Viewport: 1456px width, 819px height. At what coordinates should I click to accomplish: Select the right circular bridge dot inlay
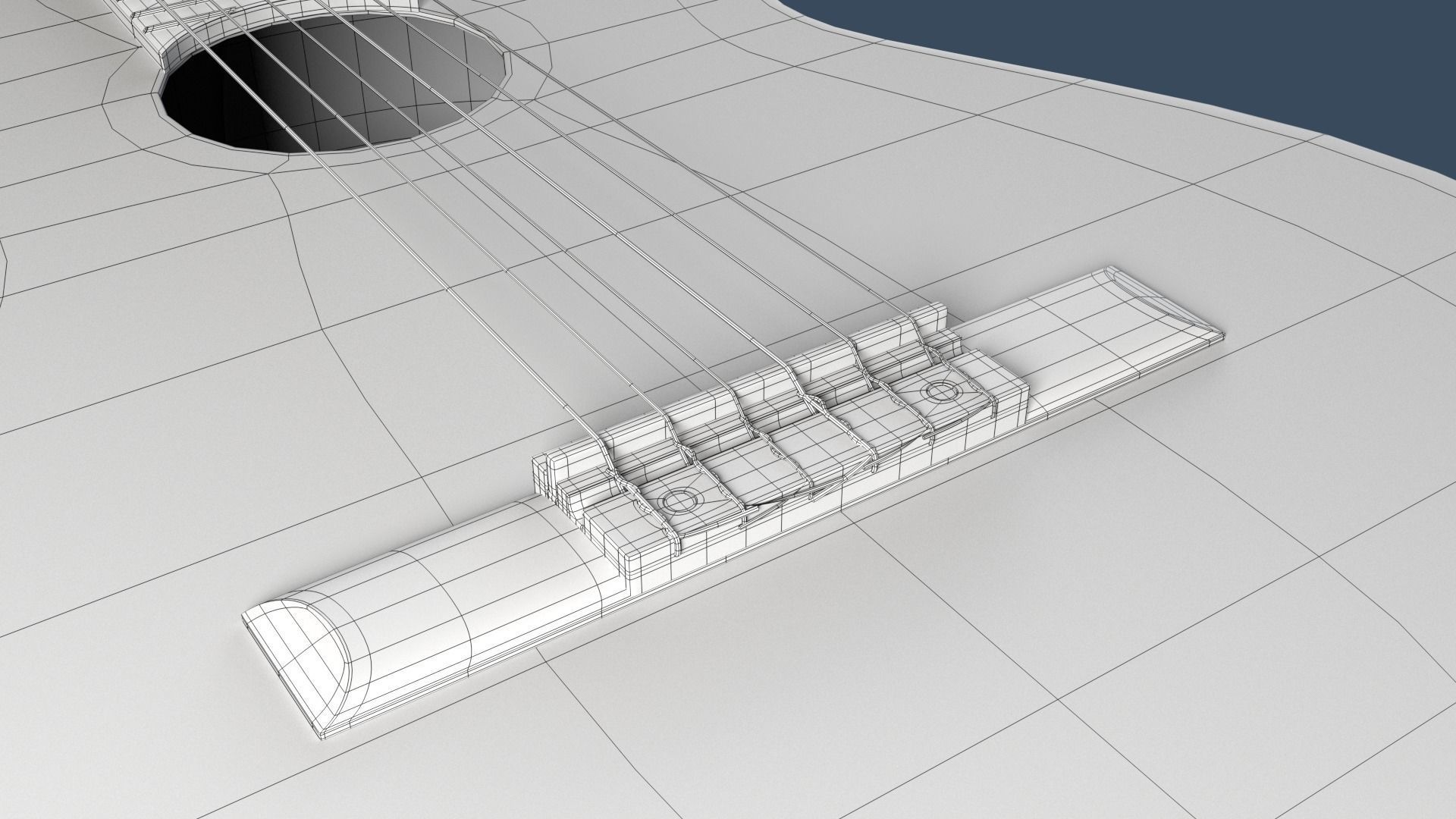pyautogui.click(x=940, y=392)
